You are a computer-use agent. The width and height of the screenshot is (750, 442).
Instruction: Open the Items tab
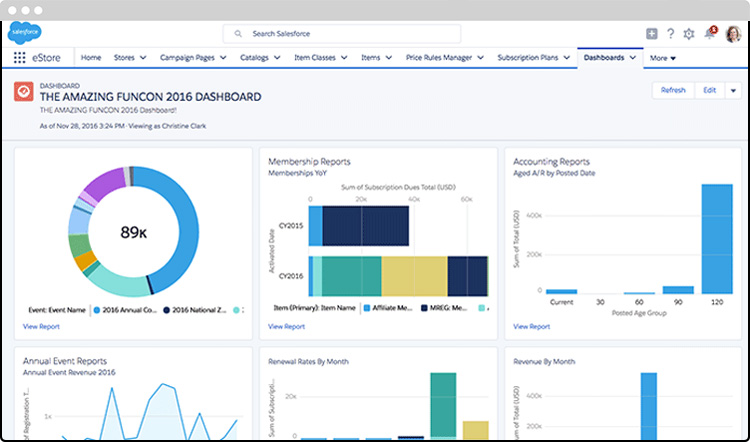coord(370,57)
